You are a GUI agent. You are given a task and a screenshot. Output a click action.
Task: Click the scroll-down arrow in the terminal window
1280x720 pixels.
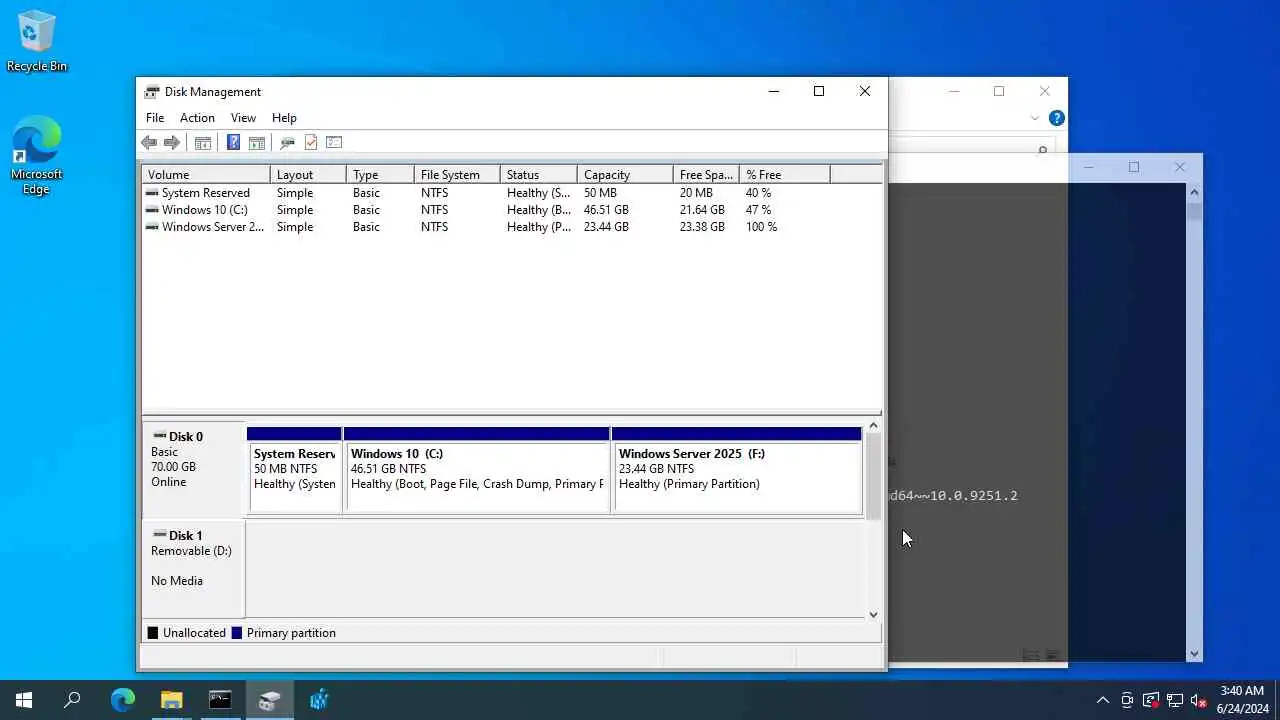tap(1194, 654)
